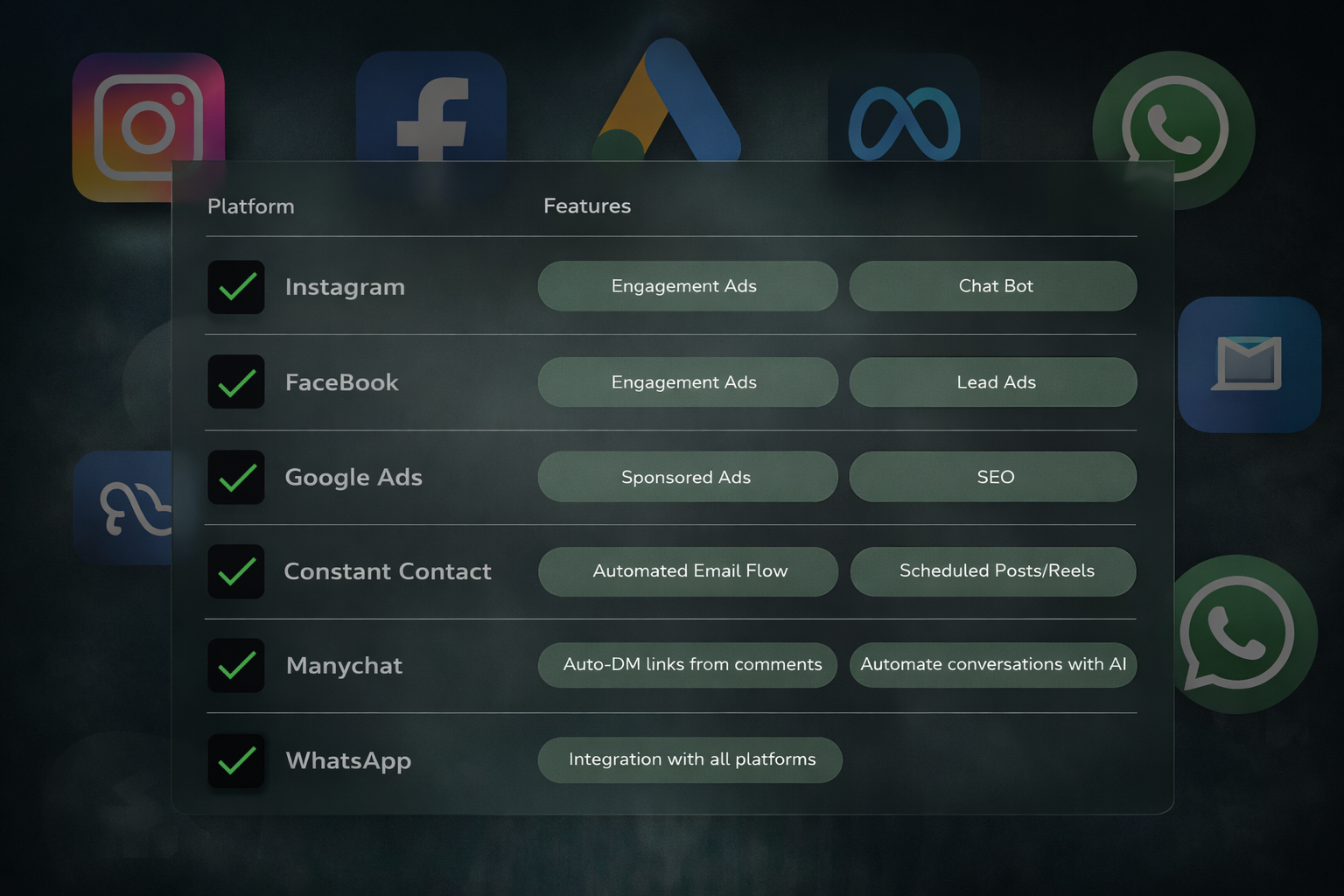Uncheck the Constant Contact checkbox
The width and height of the screenshot is (1344, 896).
tap(236, 571)
